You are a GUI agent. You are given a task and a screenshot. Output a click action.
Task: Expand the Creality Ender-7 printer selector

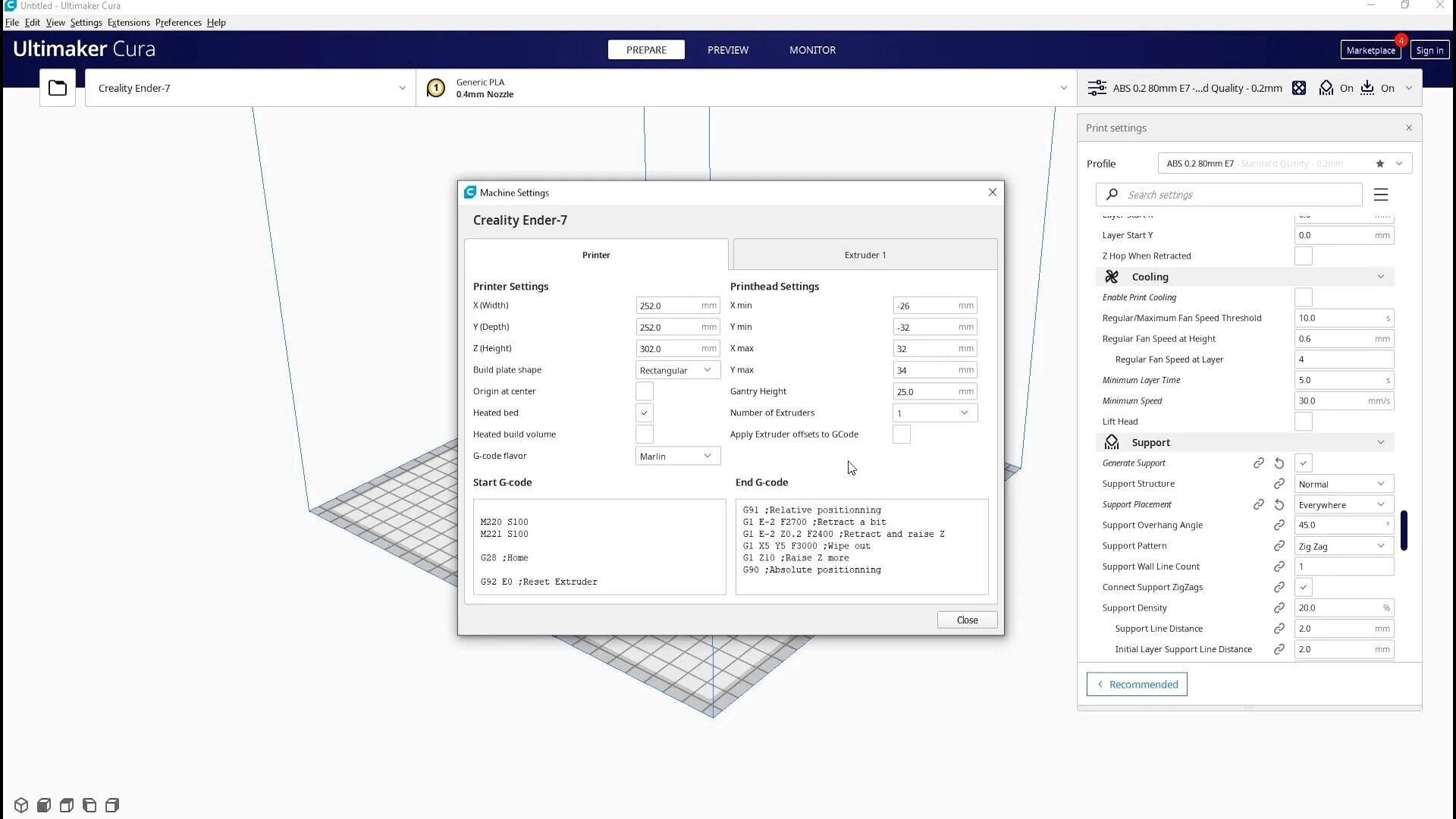coord(250,88)
